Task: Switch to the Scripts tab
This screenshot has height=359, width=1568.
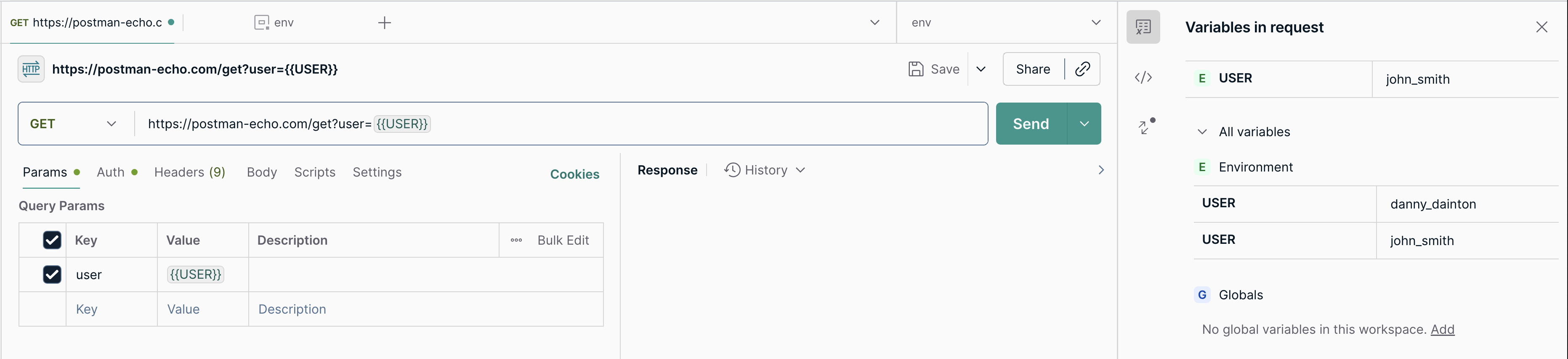Action: [315, 173]
